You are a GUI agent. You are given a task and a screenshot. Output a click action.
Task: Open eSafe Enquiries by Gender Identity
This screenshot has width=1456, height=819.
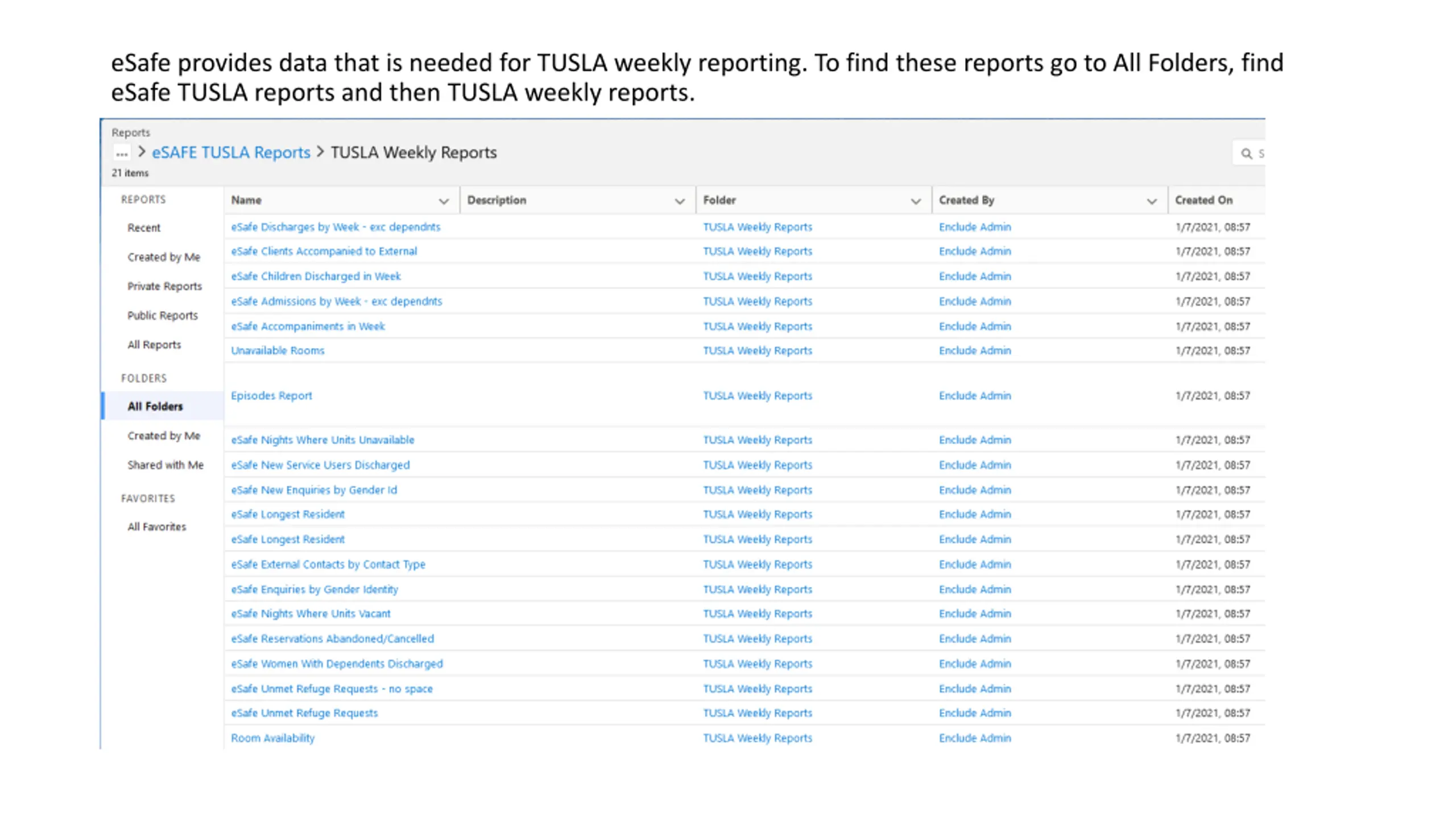coord(315,590)
